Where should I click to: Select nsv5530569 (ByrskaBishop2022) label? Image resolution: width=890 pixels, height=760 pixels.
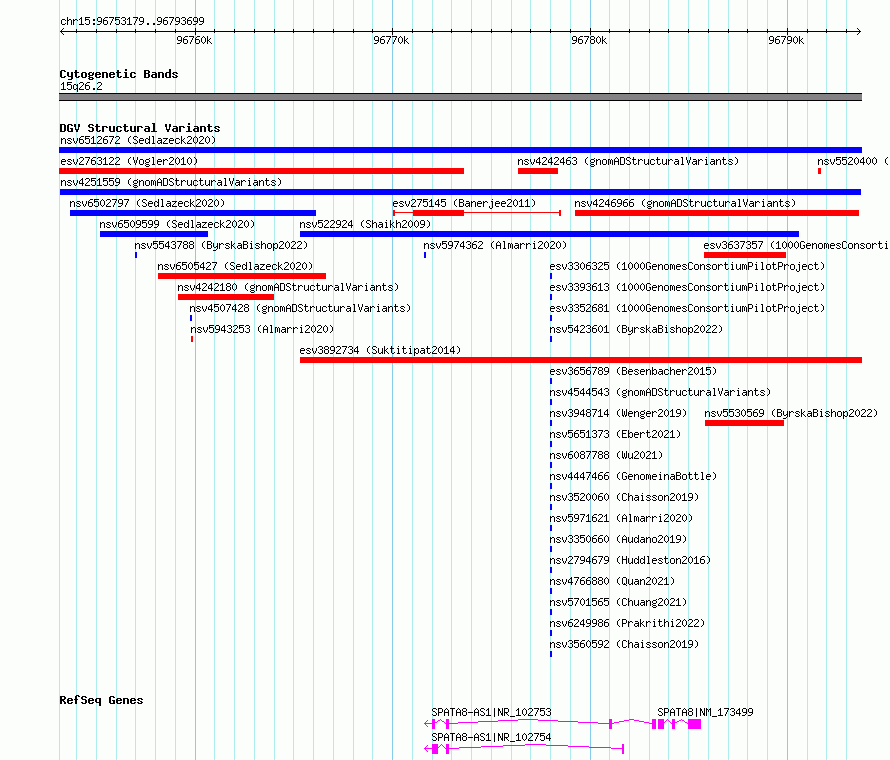coord(791,413)
